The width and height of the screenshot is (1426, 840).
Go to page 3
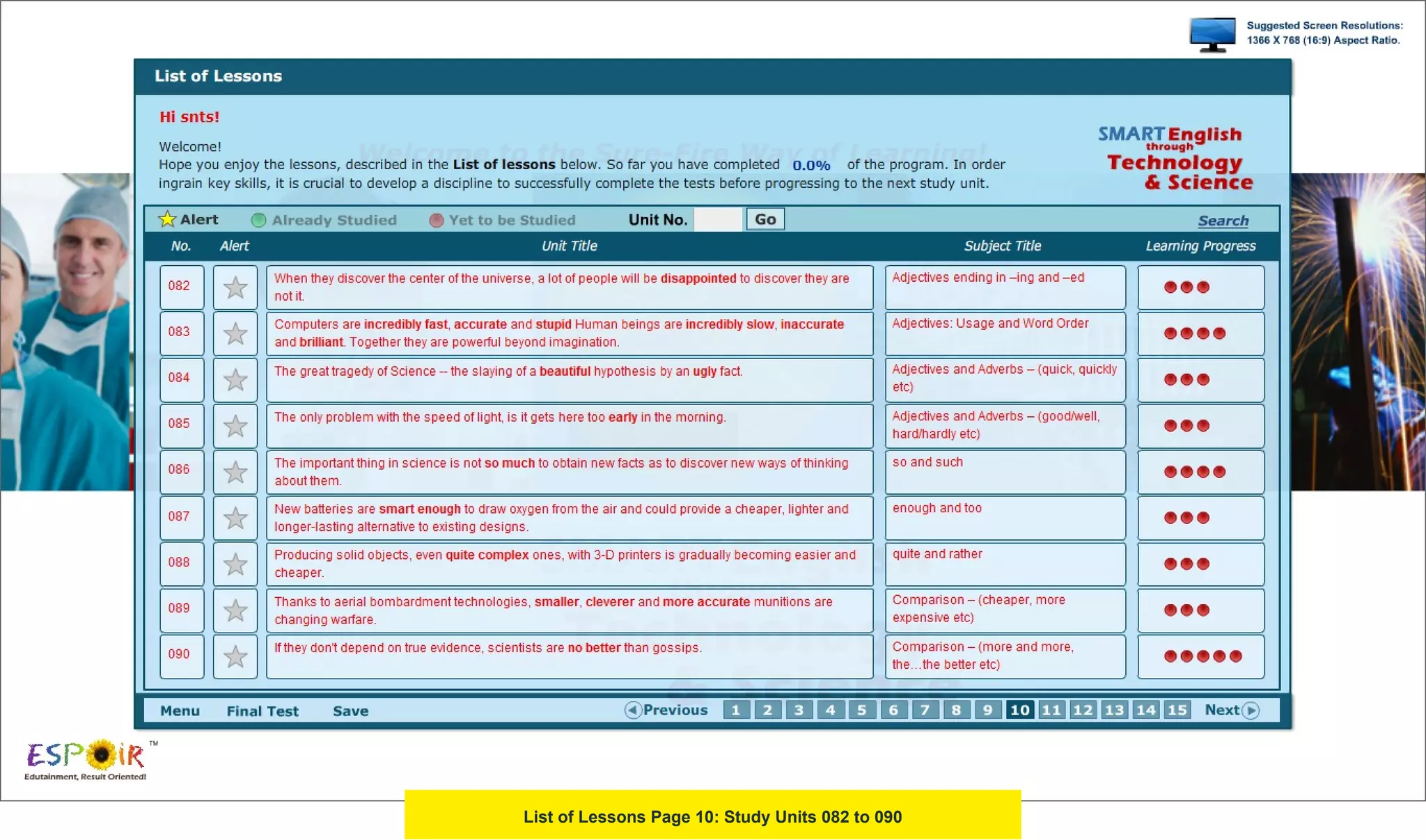(799, 710)
